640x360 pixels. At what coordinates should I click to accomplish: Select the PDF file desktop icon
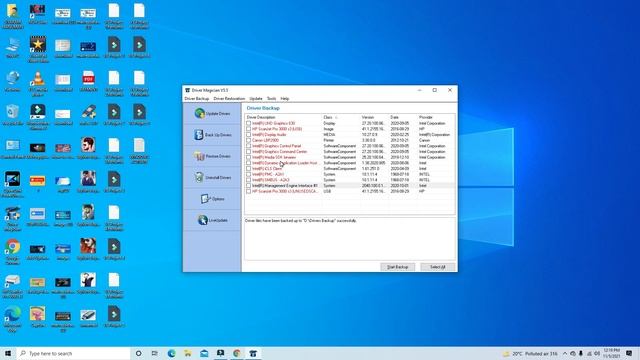[89, 81]
